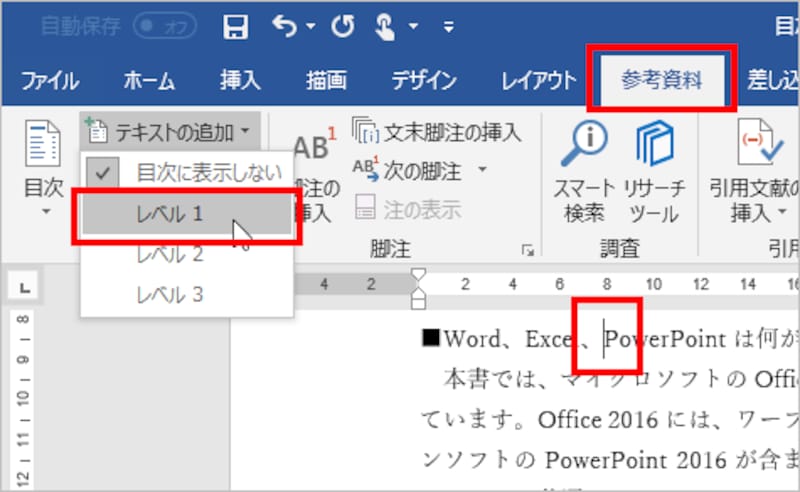Viewport: 800px width, 492px height.
Task: Click the left indent marker on ruler
Action: click(418, 304)
